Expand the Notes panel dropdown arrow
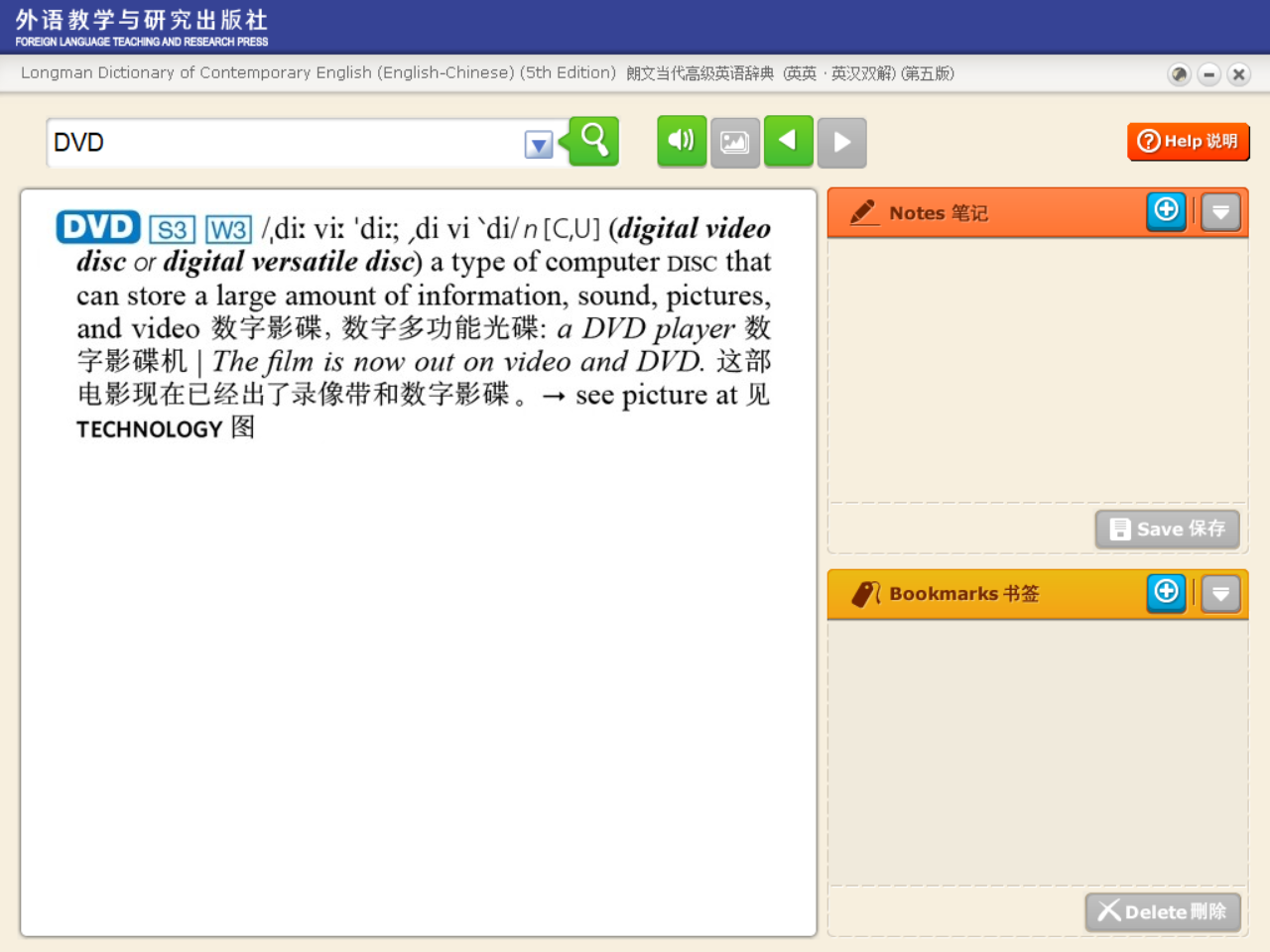Screen dimensions: 1270x952 coord(1221,212)
